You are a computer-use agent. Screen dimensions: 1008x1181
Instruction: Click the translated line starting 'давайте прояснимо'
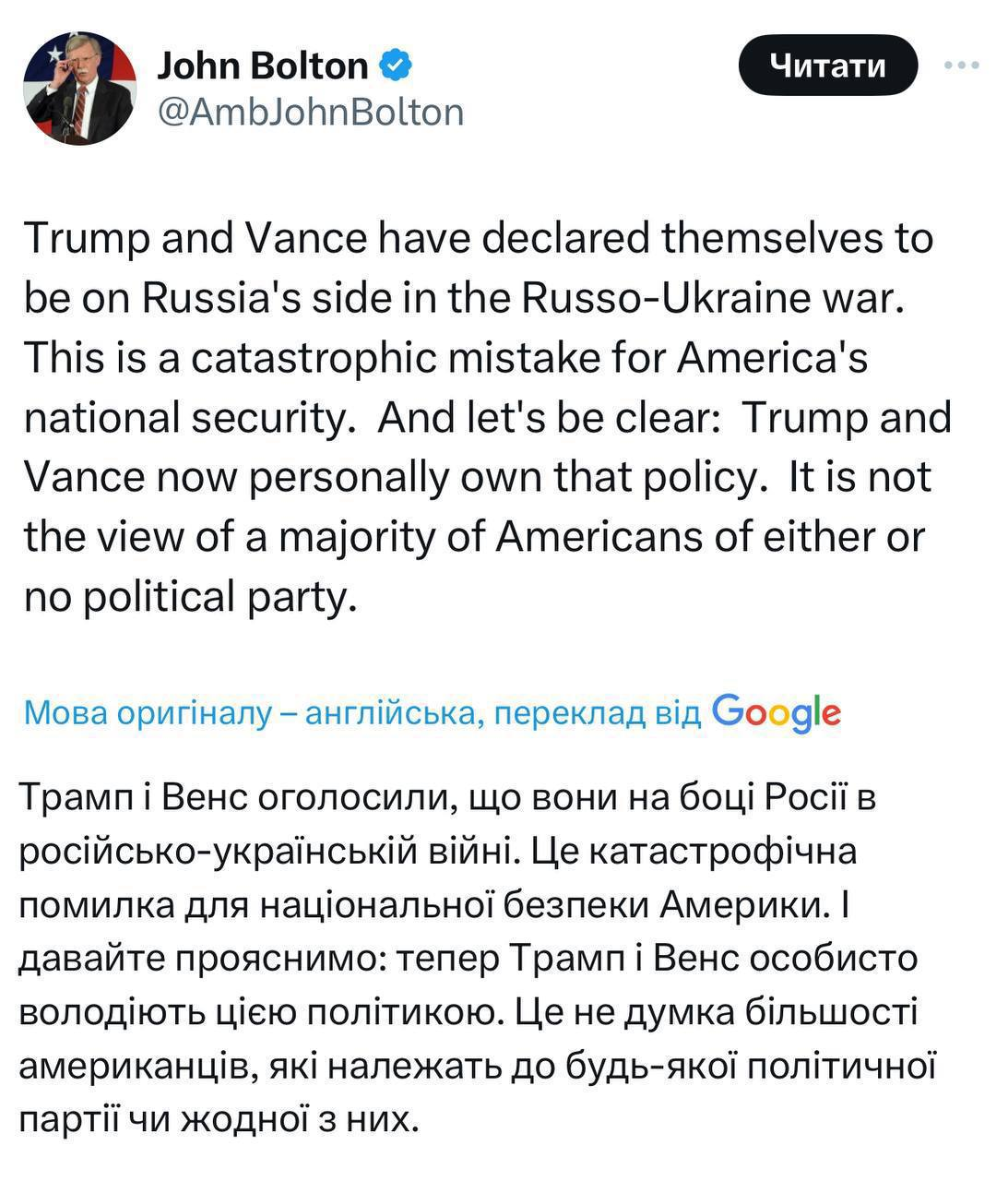tap(468, 958)
